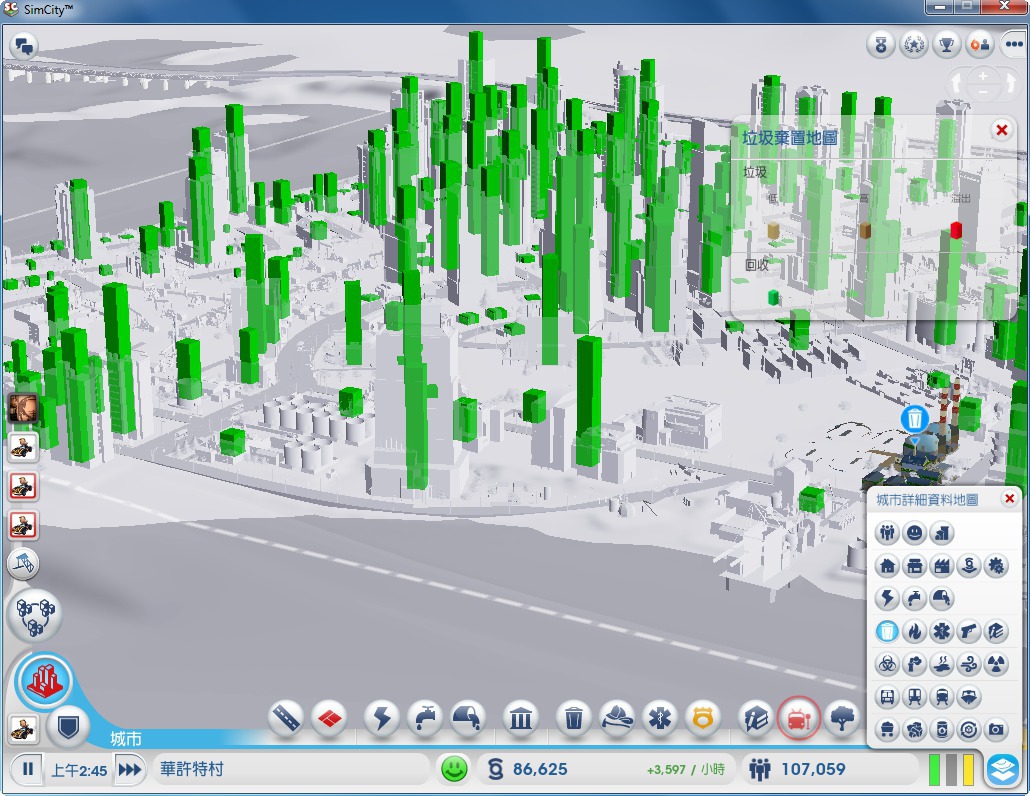Image resolution: width=1030 pixels, height=796 pixels.
Task: Open the Power utilities menu
Action: point(382,717)
